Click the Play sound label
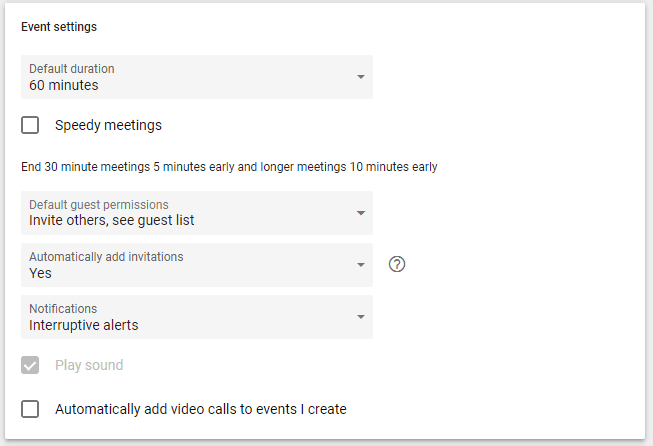The image size is (653, 446). coord(89,365)
